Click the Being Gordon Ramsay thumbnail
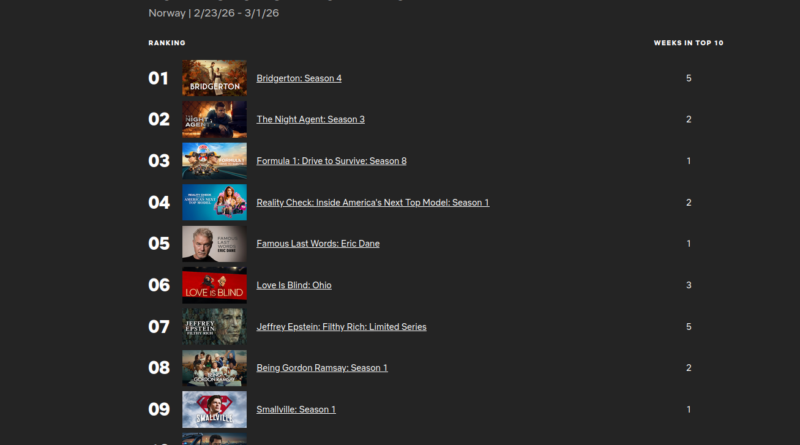This screenshot has height=445, width=800. click(x=214, y=368)
